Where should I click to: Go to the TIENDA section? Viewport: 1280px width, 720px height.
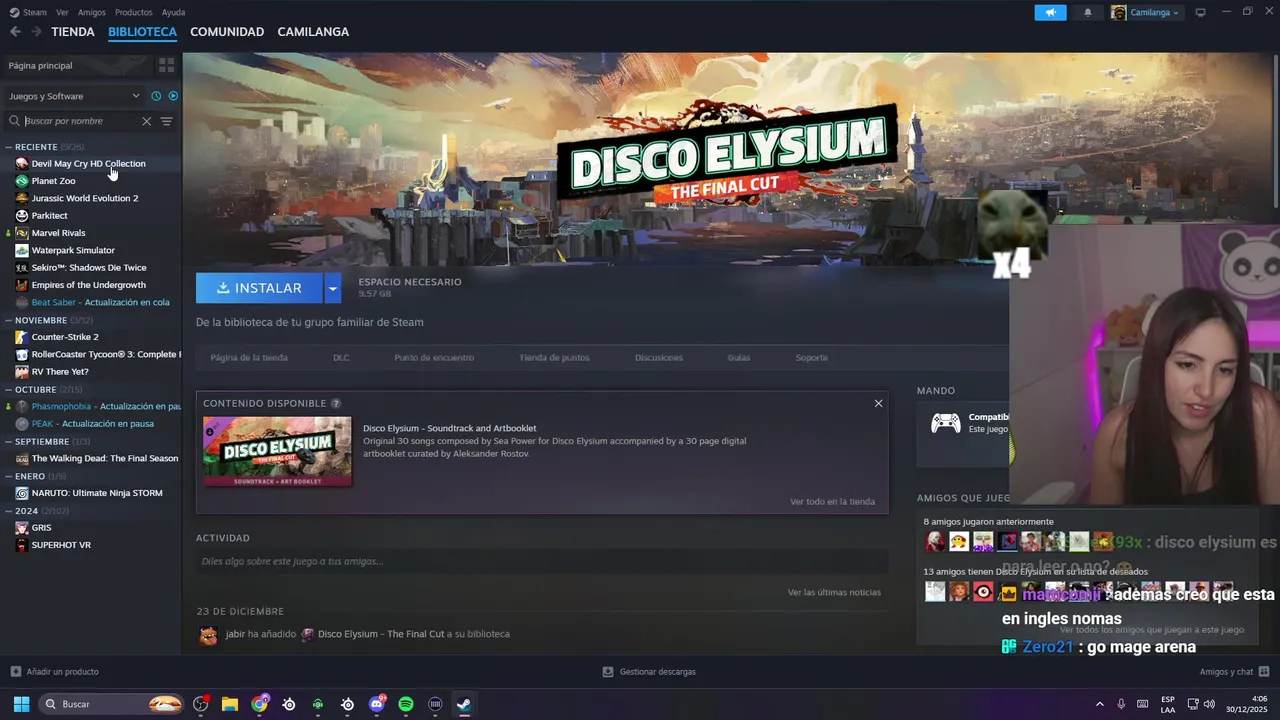point(73,32)
